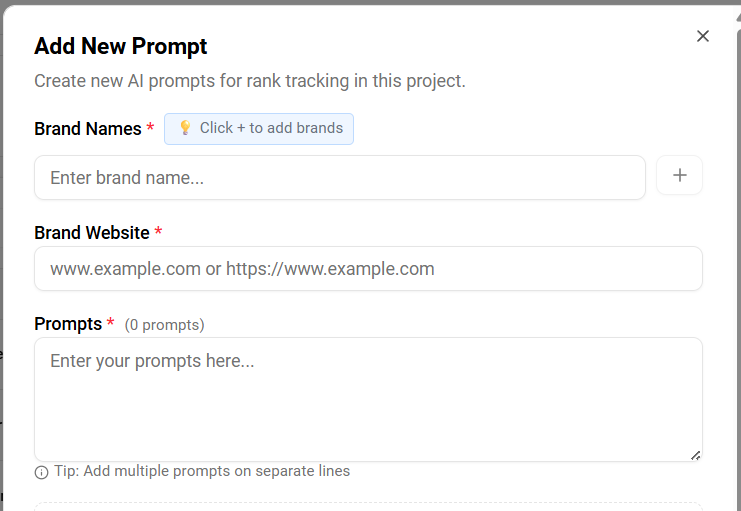Viewport: 741px width, 511px height.
Task: Click the Prompts field label
Action: click(68, 324)
